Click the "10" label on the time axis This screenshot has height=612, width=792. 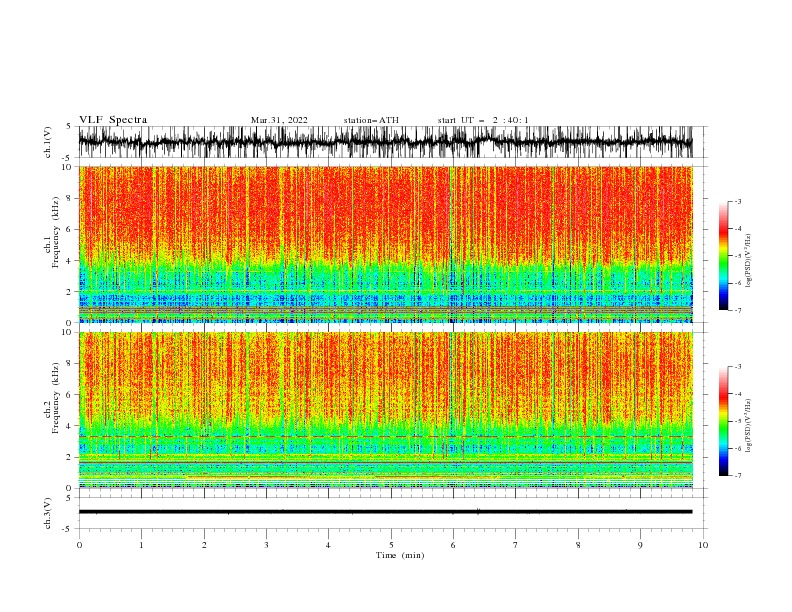pyautogui.click(x=703, y=545)
